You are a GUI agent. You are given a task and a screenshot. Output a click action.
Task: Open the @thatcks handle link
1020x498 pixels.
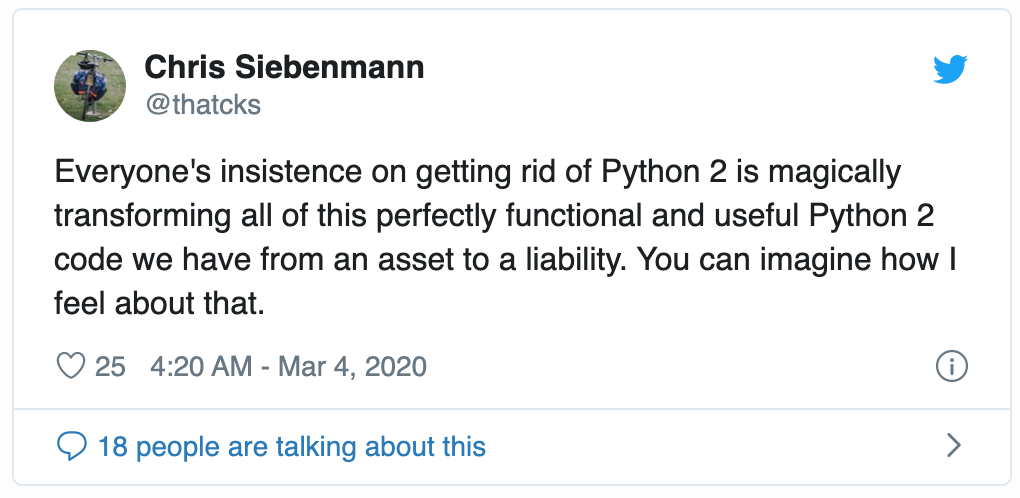pyautogui.click(x=202, y=103)
